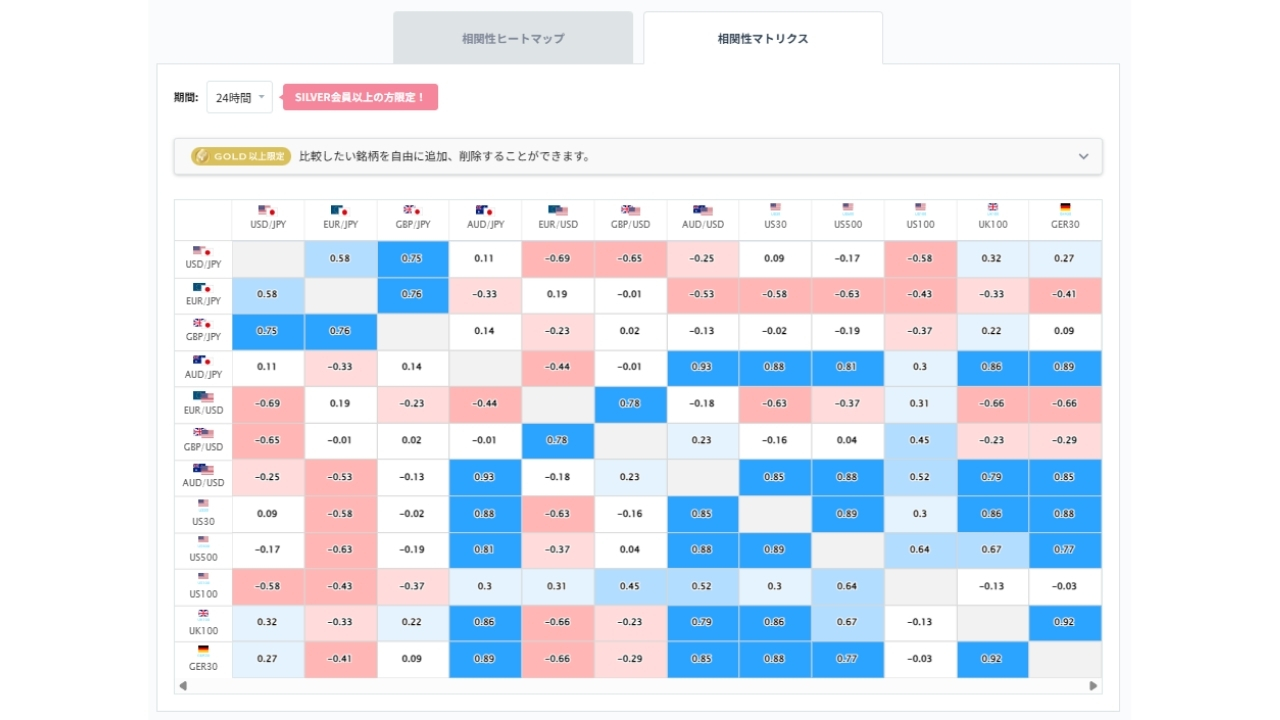The width and height of the screenshot is (1280, 720).
Task: Click the EUR/USD column header flag icon
Action: pos(558,210)
